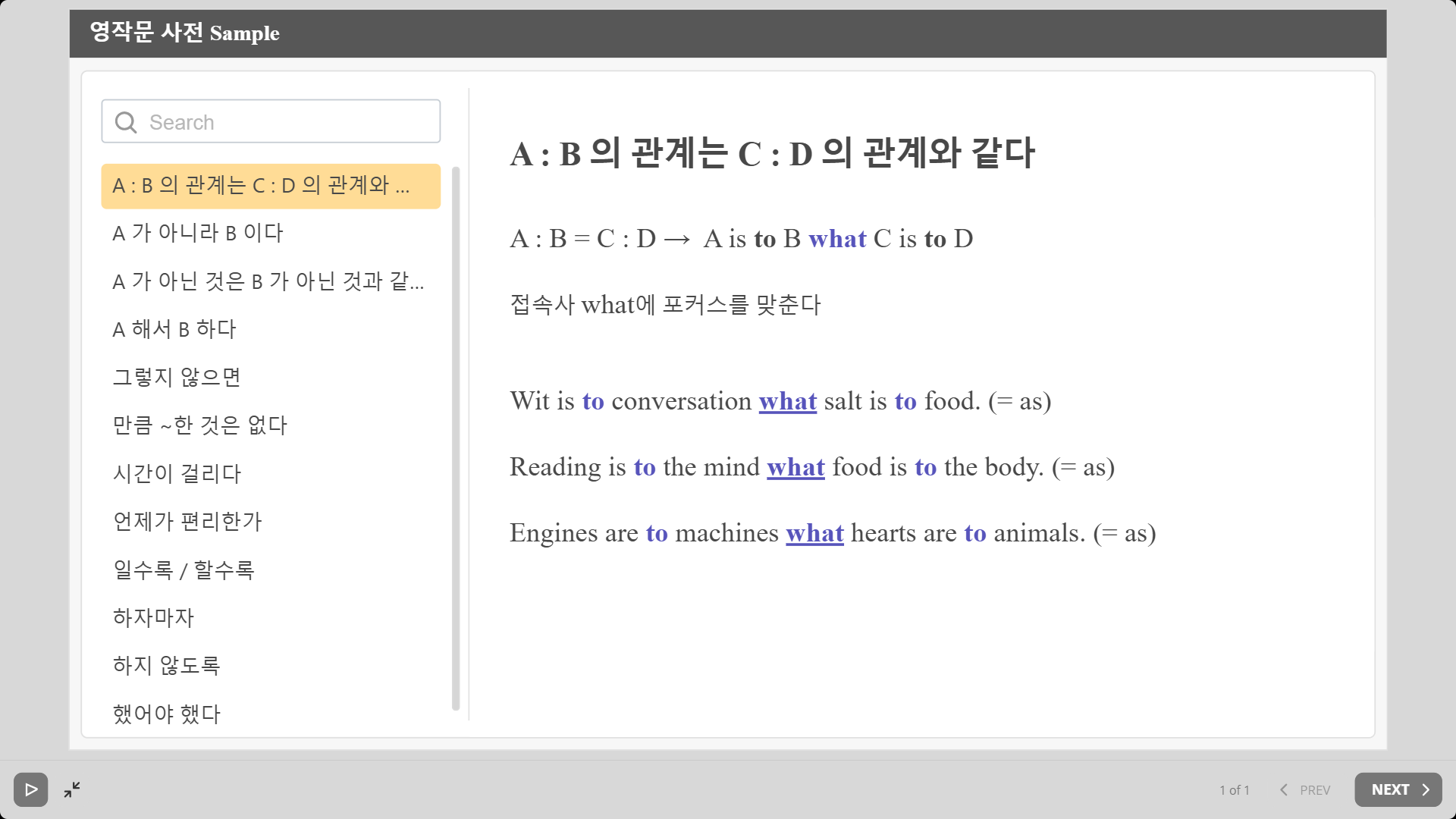
Task: Click 'what' link in Reading sentence
Action: point(795,467)
